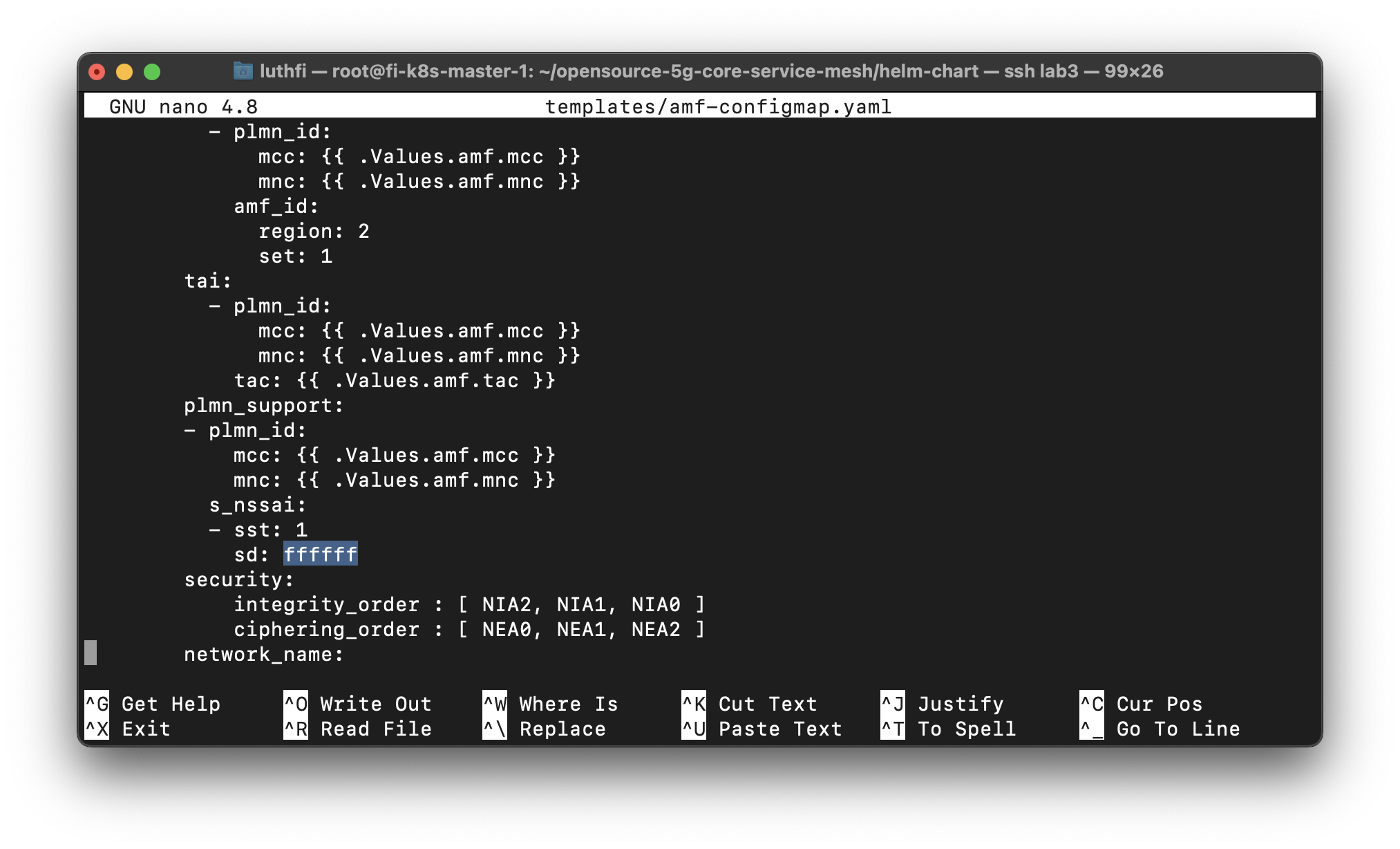The image size is (1400, 849).
Task: Click the file name templates/amf-configmap.yaml in header
Action: click(719, 106)
